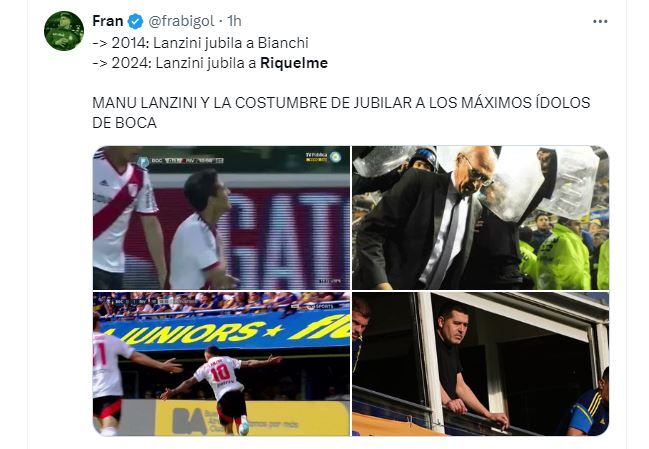
Task: Click the sports channel logo in bottom-left photo
Action: coord(318,306)
